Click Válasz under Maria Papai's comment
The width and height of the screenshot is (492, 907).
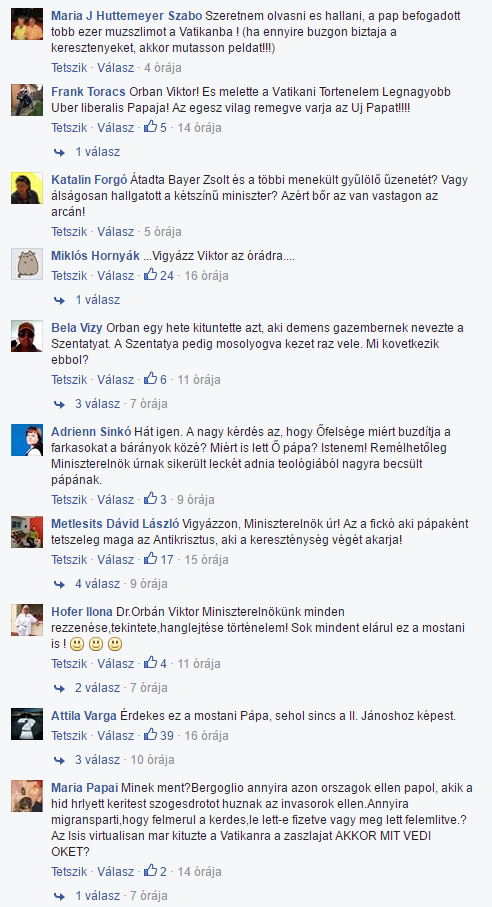point(116,871)
